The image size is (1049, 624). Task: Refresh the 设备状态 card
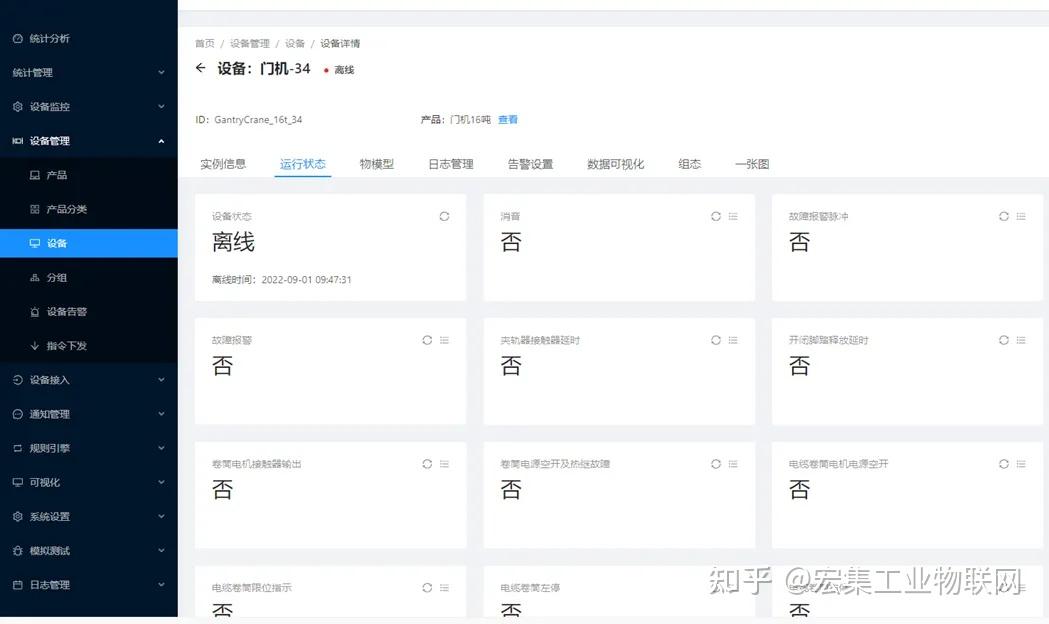pyautogui.click(x=444, y=216)
